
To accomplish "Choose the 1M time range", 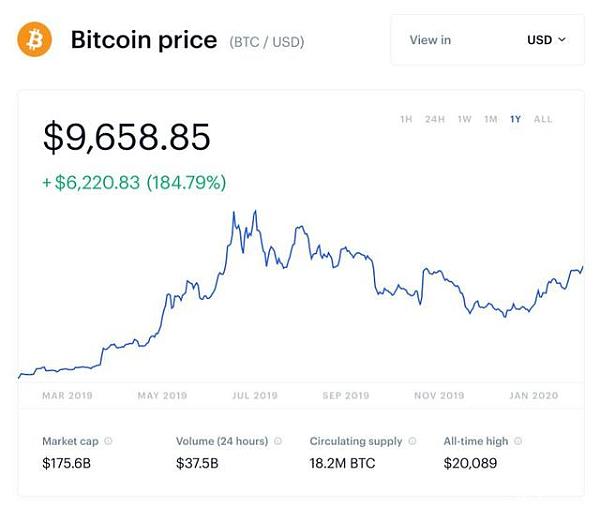I will [491, 119].
